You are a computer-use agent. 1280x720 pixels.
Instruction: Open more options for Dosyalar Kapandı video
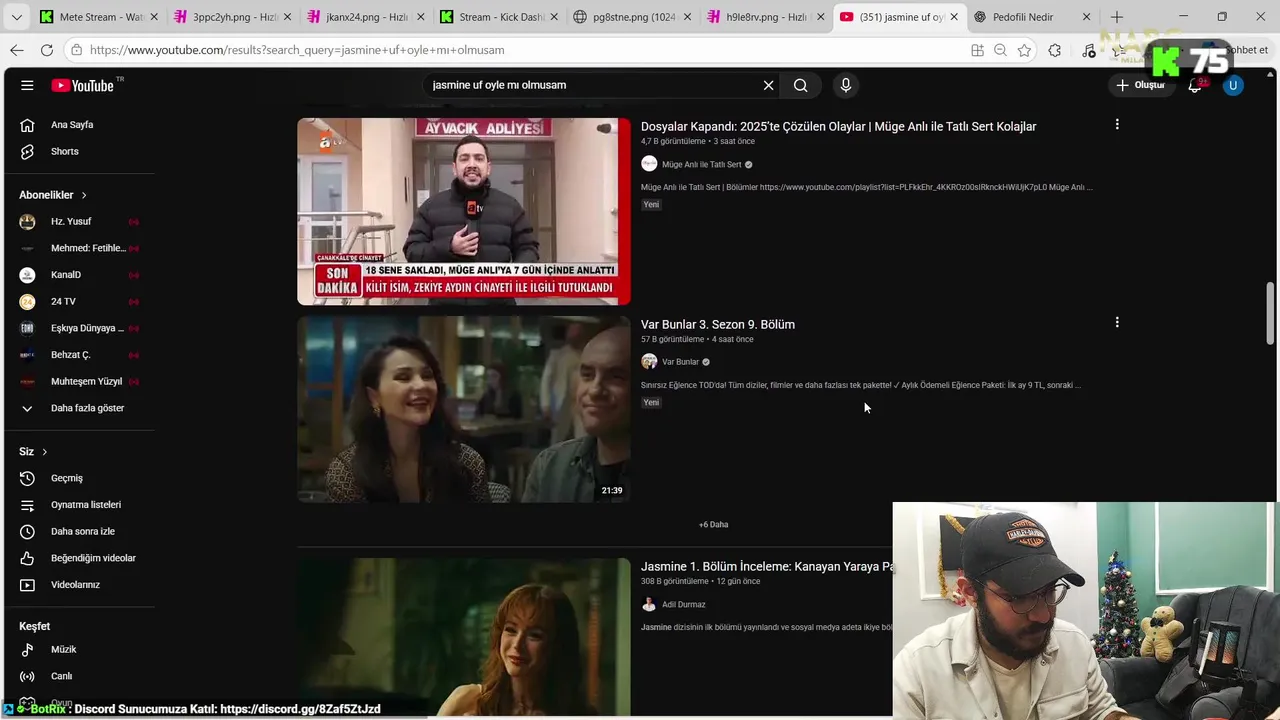click(x=1117, y=125)
